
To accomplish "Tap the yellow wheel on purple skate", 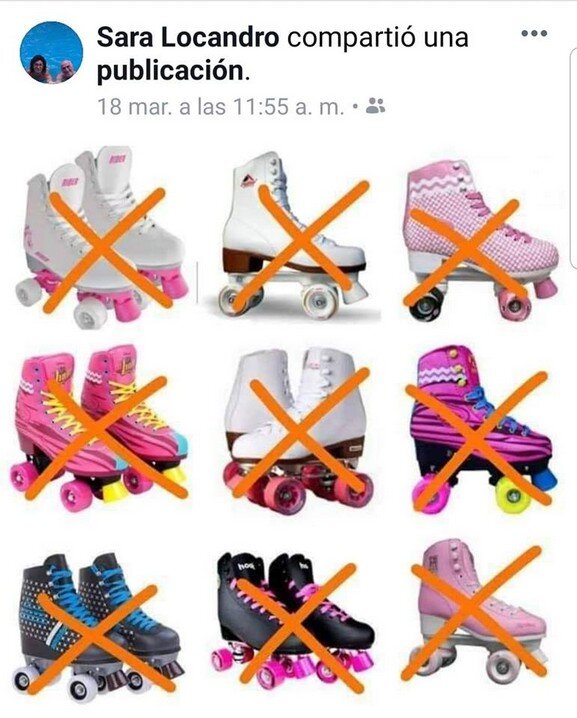I will coord(512,494).
